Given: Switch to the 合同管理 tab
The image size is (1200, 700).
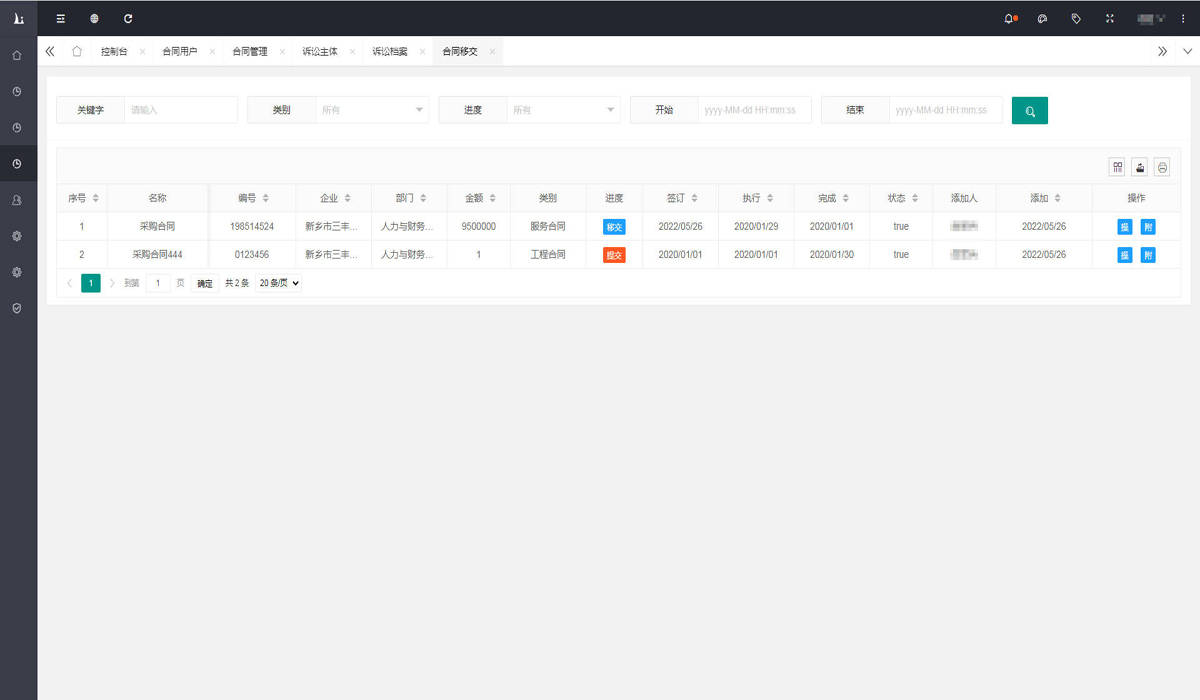Looking at the screenshot, I should pos(250,51).
